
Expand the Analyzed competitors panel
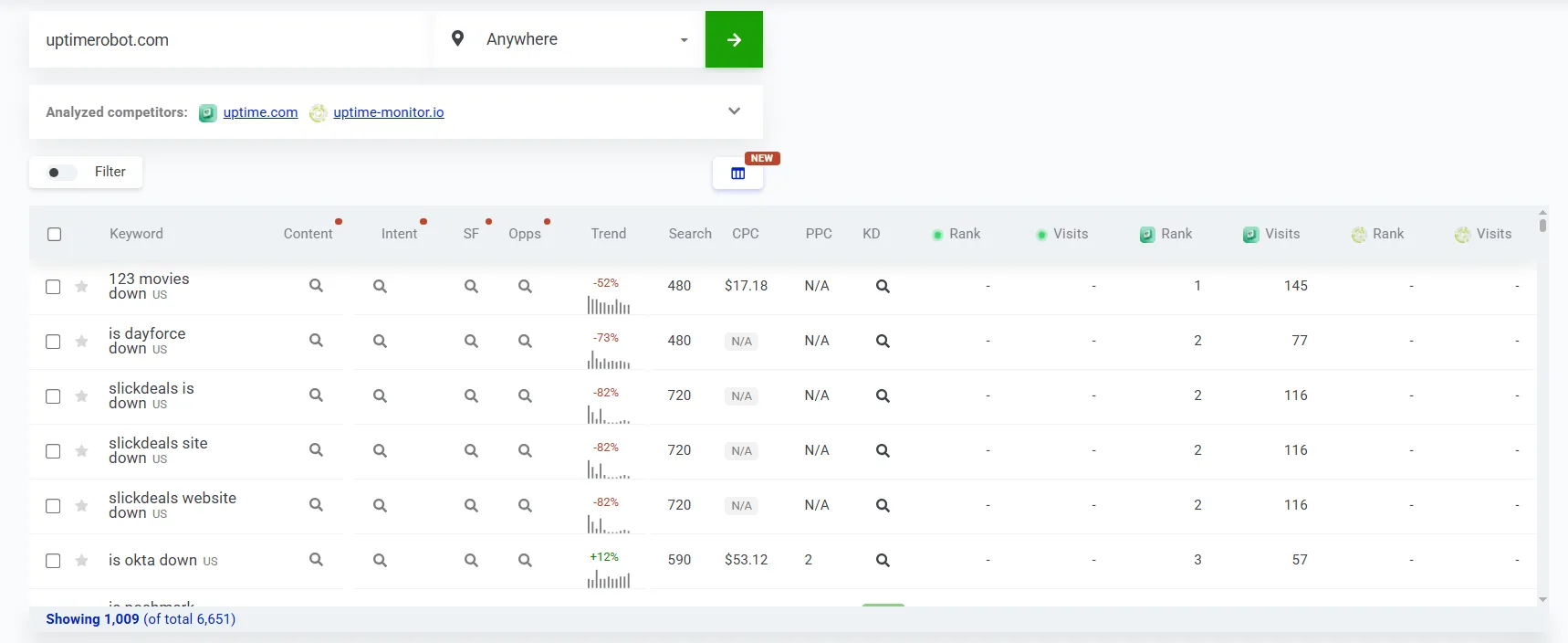(x=734, y=111)
